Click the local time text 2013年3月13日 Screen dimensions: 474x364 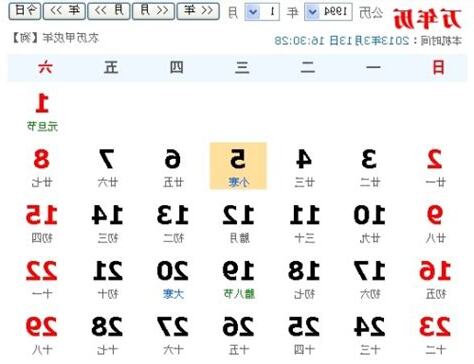[x=341, y=41]
